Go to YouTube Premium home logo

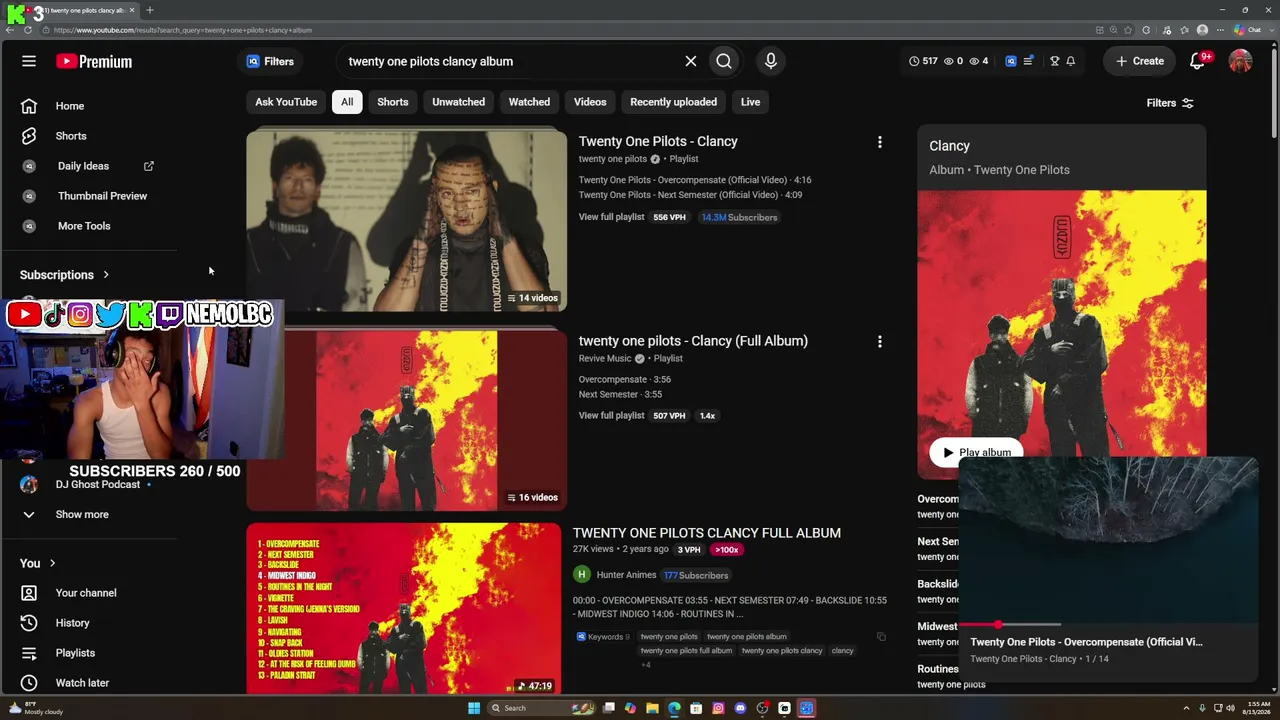(94, 61)
